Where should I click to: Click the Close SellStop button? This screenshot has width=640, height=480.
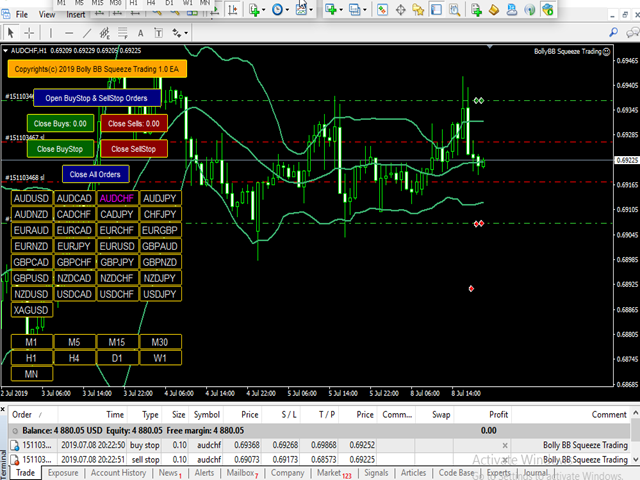pos(134,149)
